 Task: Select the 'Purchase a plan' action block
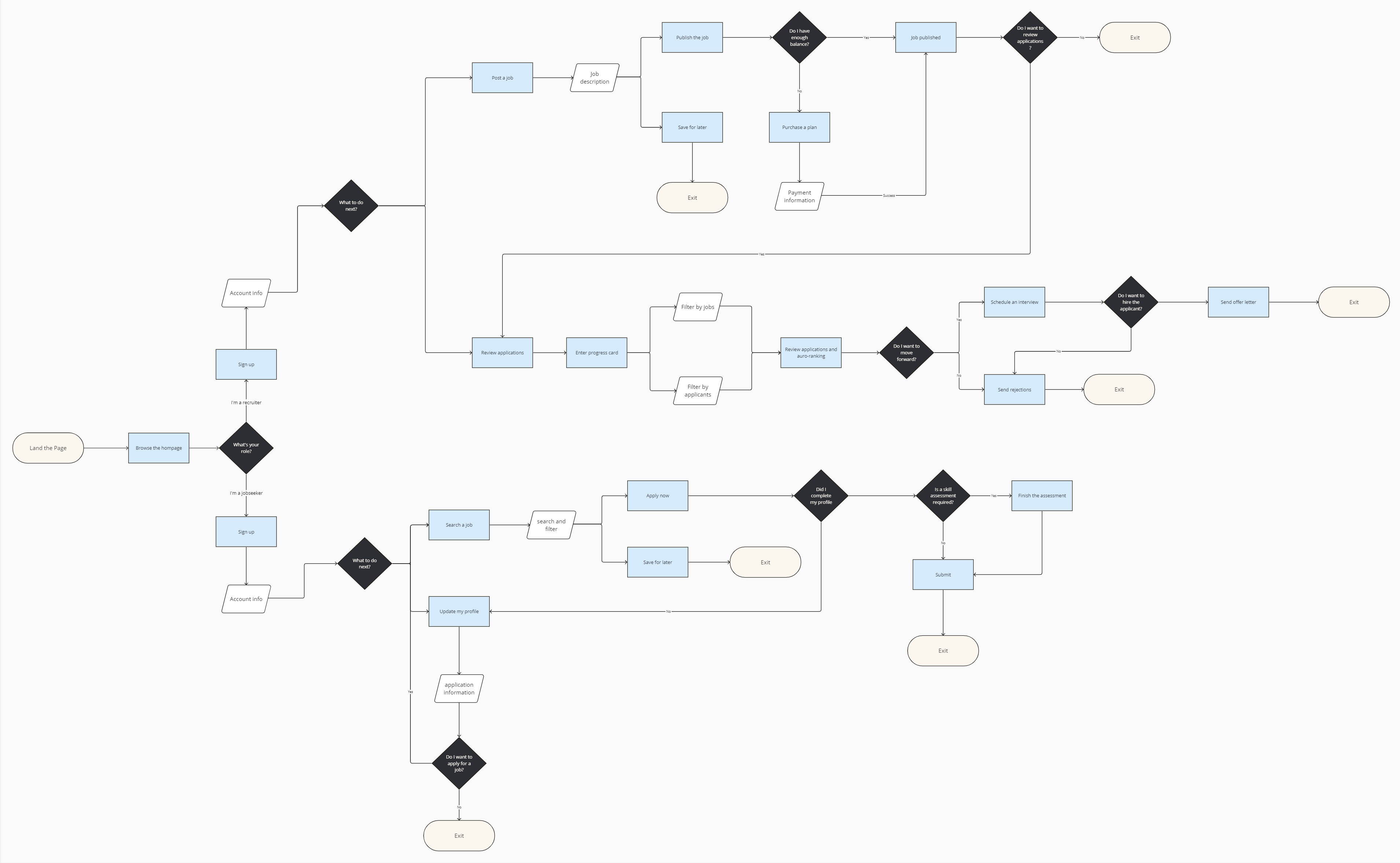coord(799,127)
